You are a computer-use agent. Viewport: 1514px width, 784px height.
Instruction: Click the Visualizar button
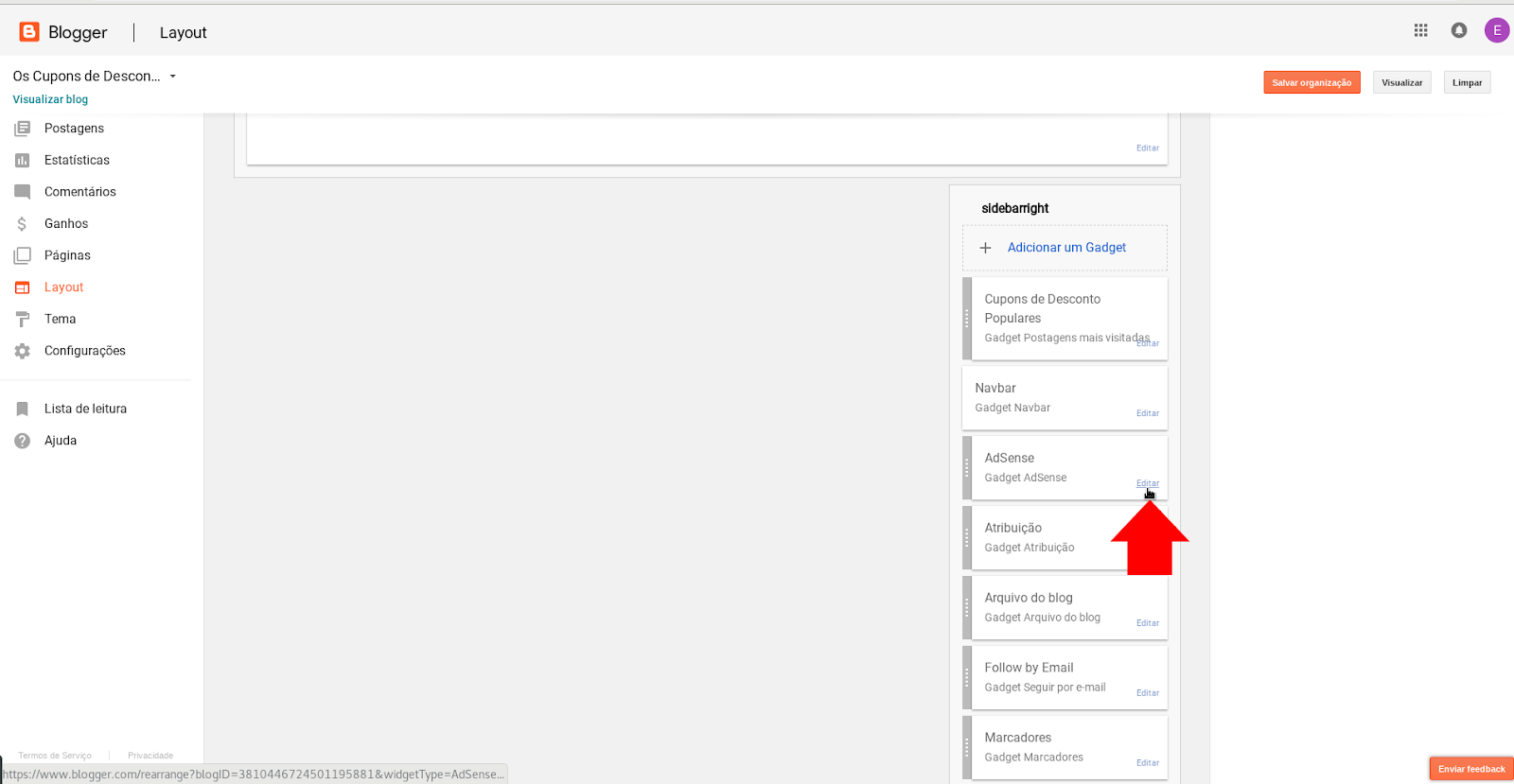pyautogui.click(x=1401, y=82)
